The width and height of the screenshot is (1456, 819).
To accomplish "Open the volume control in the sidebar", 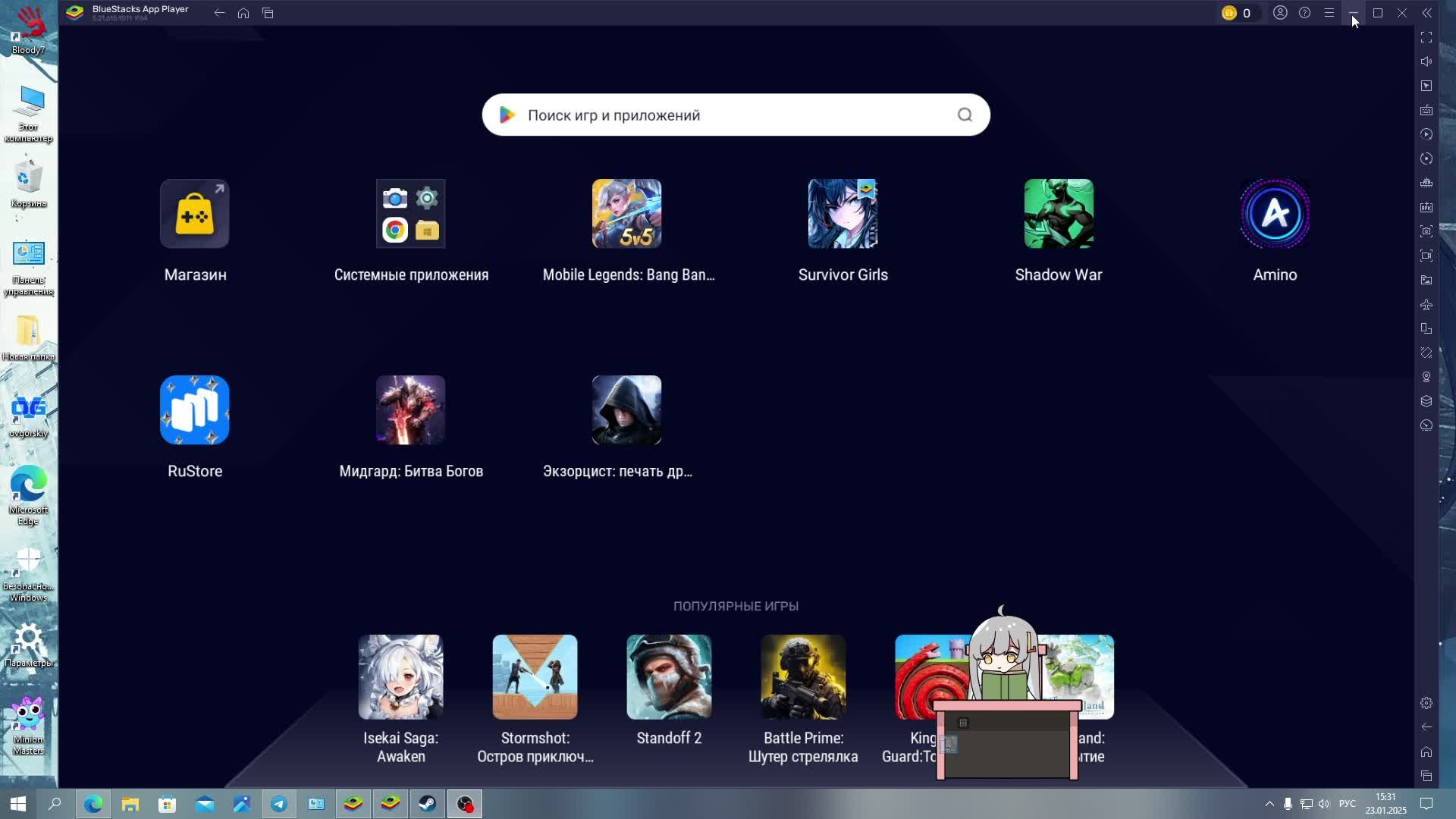I will tap(1426, 61).
